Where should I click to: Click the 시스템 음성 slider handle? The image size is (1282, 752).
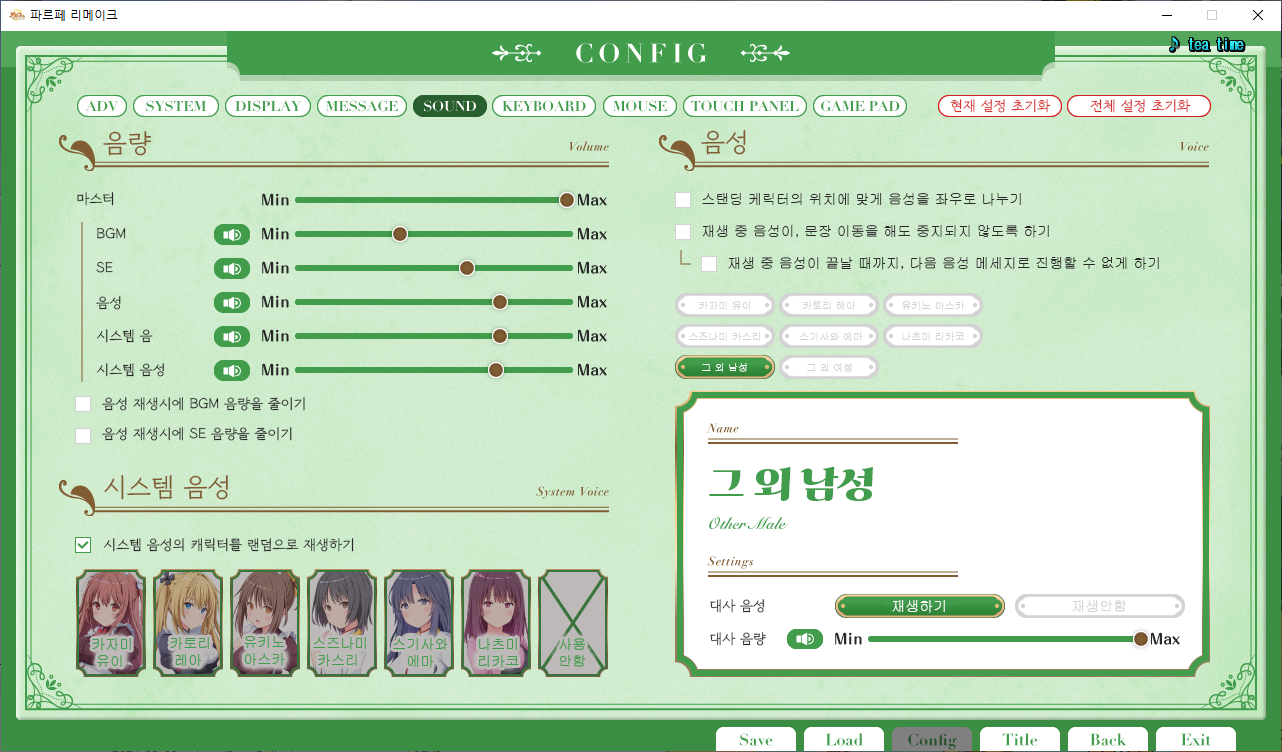(495, 370)
